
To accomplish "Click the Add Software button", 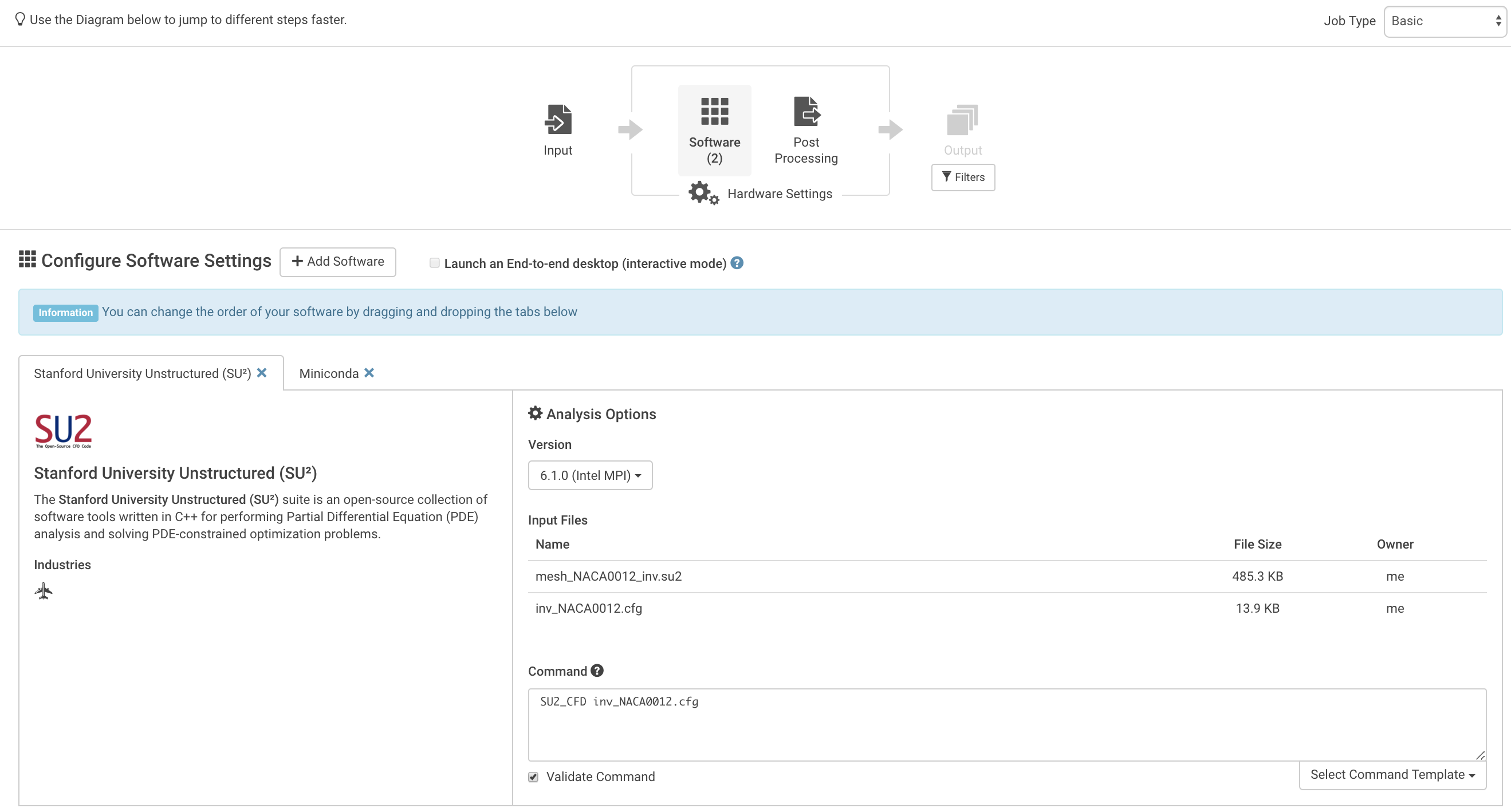I will pos(338,262).
